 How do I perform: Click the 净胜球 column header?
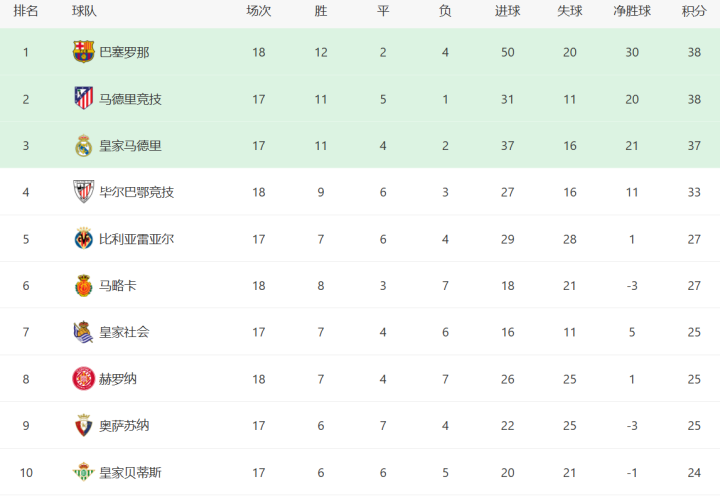[x=632, y=11]
